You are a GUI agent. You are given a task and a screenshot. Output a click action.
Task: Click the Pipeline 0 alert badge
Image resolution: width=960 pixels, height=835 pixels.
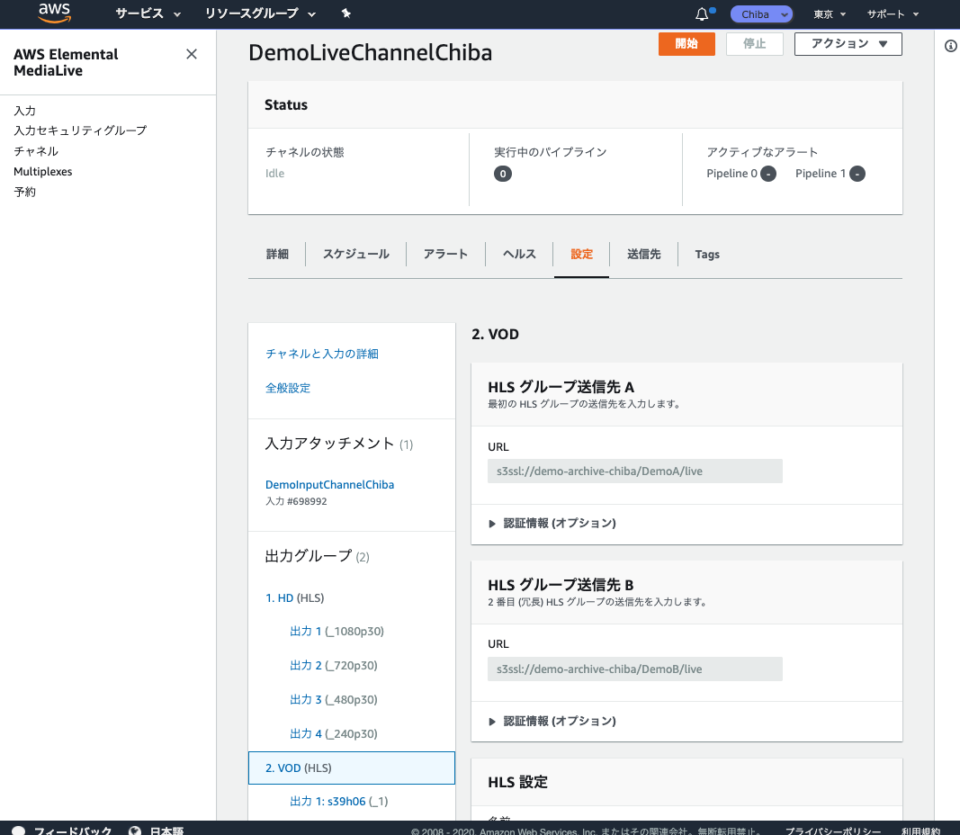pyautogui.click(x=768, y=174)
